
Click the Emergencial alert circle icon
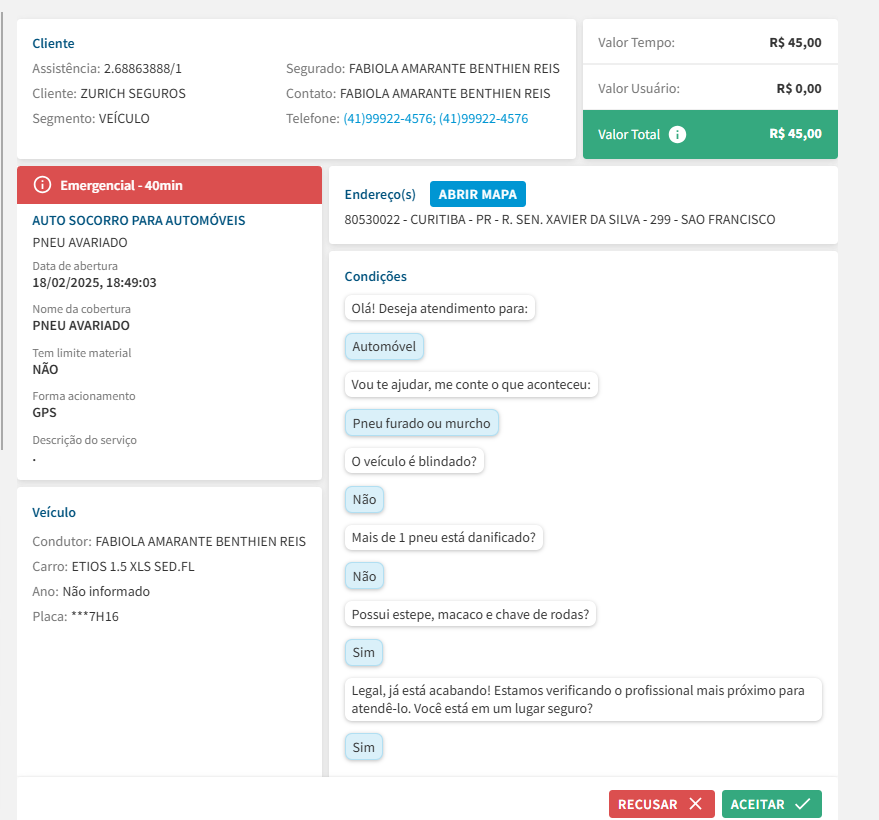tap(42, 185)
